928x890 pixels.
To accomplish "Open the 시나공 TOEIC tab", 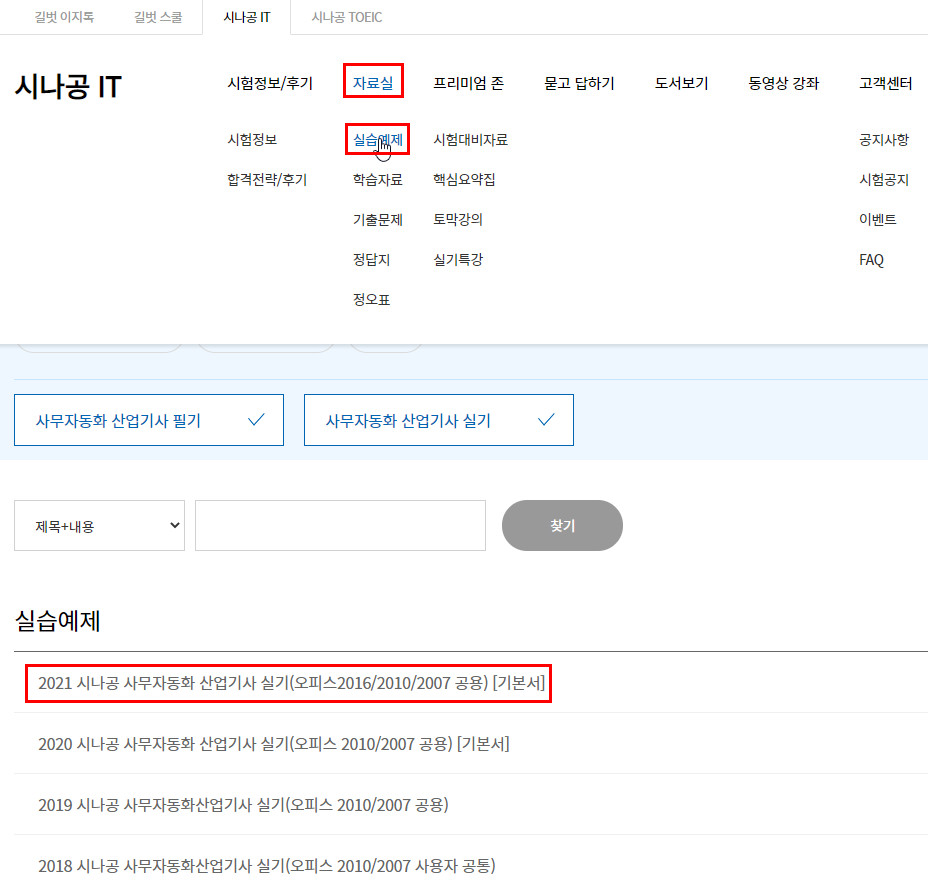I will [347, 17].
